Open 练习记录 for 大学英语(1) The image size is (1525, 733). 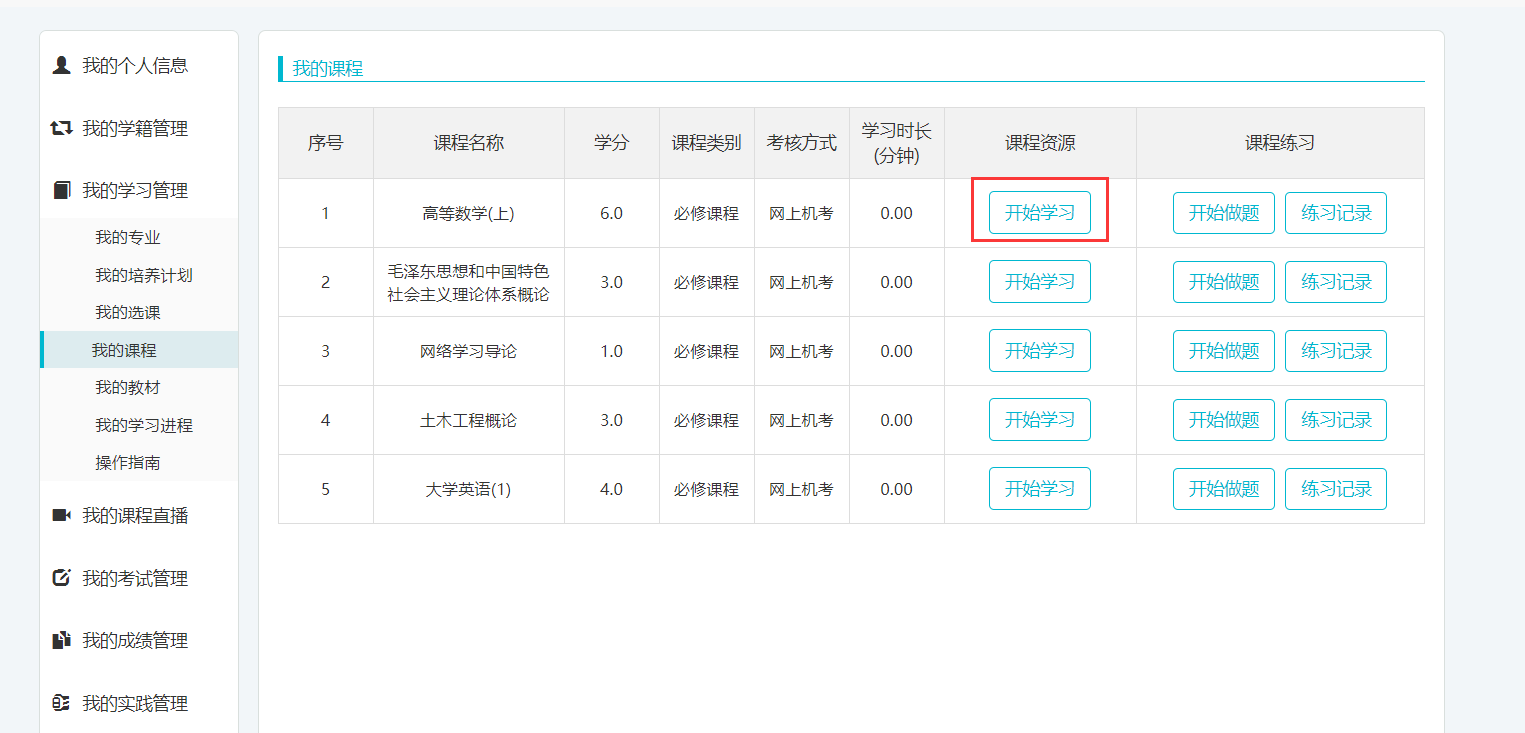[x=1336, y=489]
